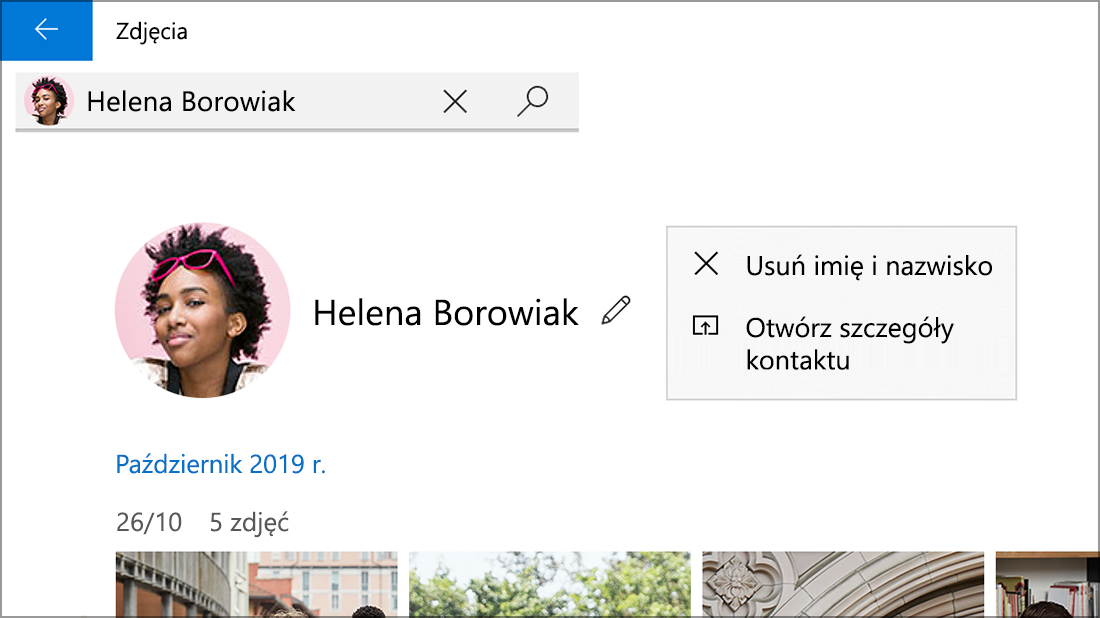Go back using the blue arrow button
1100x618 pixels.
coord(46,30)
